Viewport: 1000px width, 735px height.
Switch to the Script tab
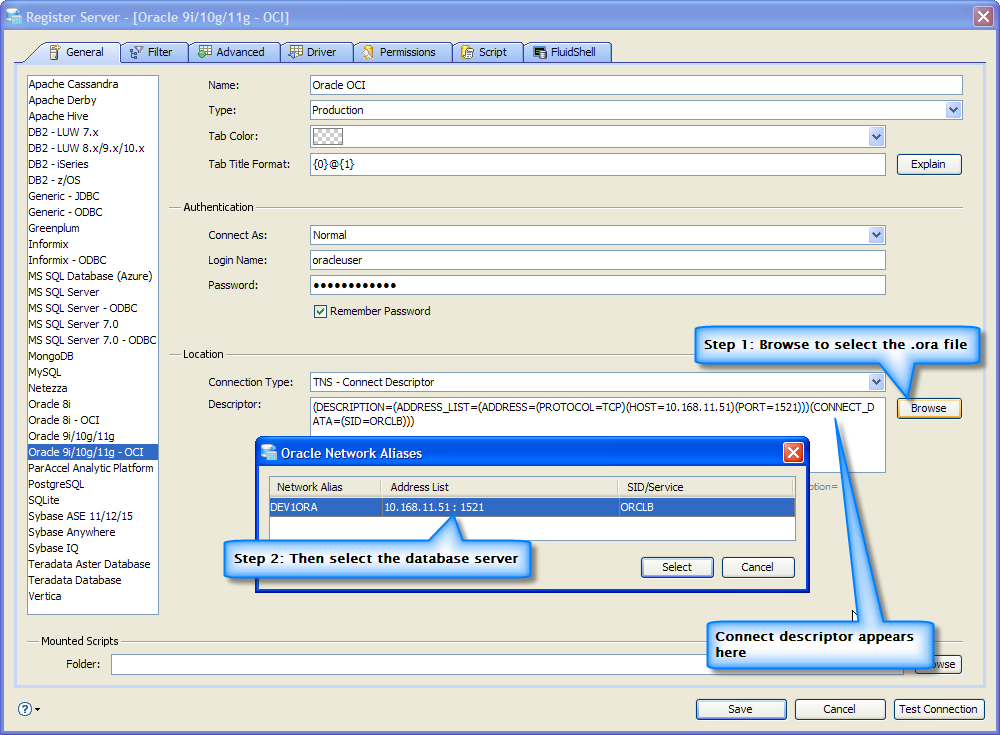point(488,52)
